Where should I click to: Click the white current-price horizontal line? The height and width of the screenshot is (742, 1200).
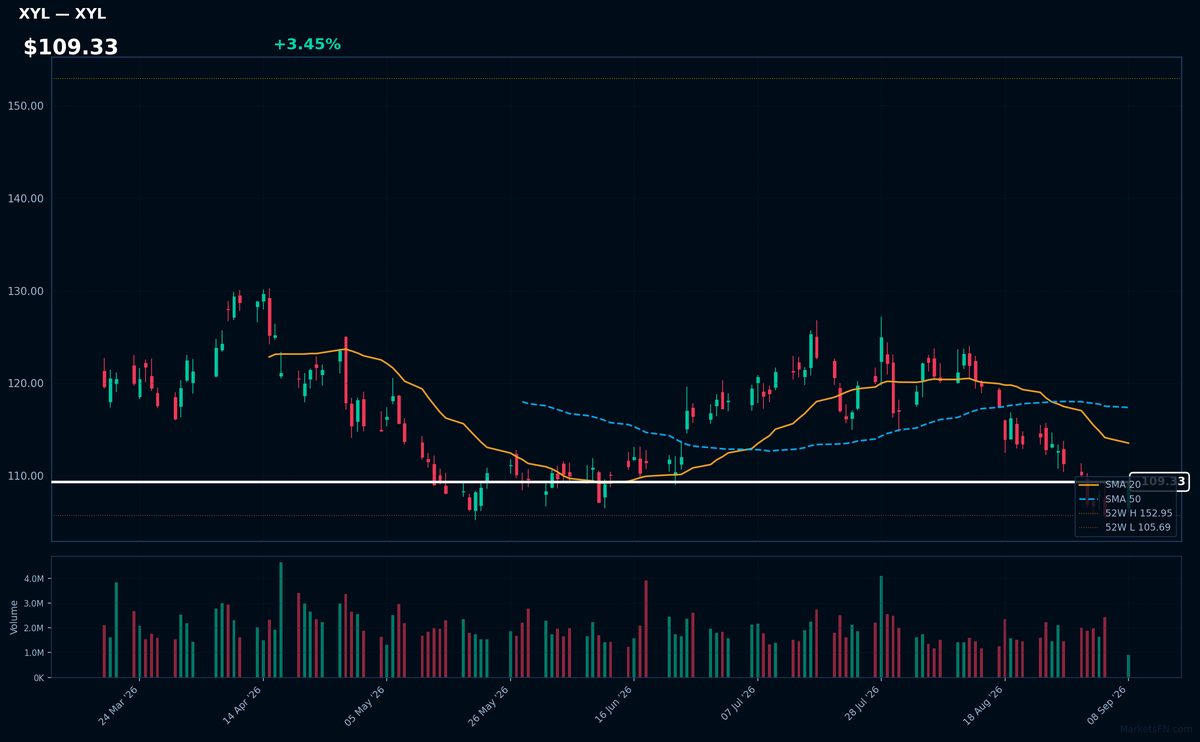tap(590, 482)
